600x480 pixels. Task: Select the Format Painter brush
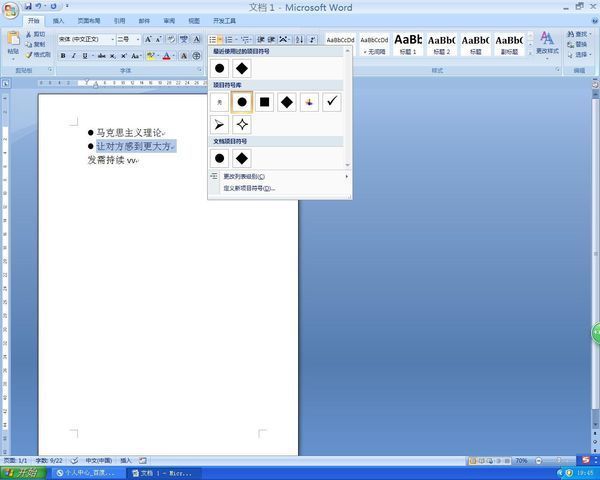point(38,55)
